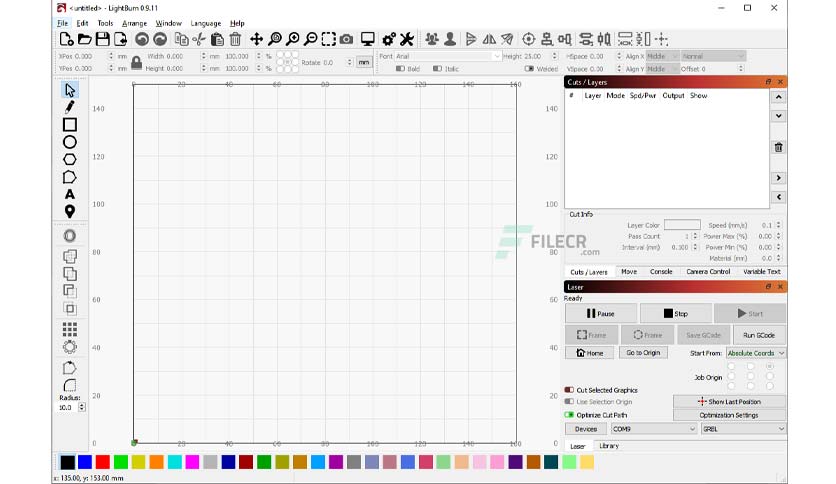Pick the red color swatch
Viewport: 836px width, 484px height.
[x=103, y=462]
